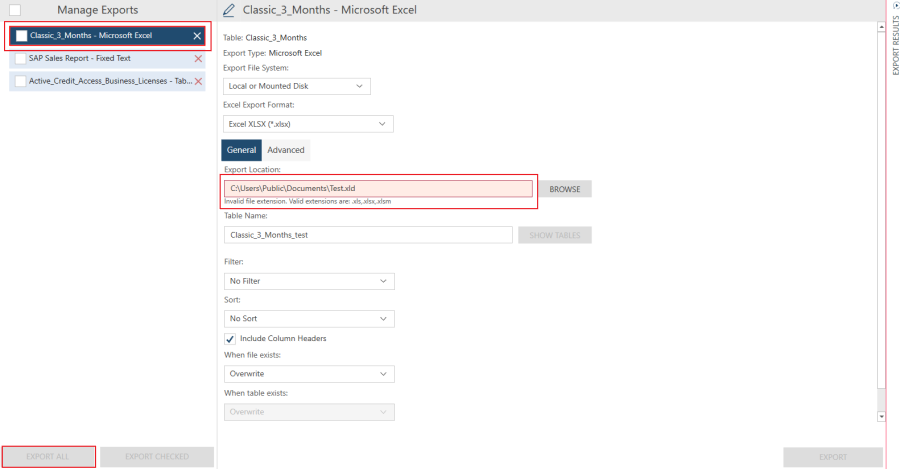Uncheck Include Column Headers

pyautogui.click(x=230, y=339)
